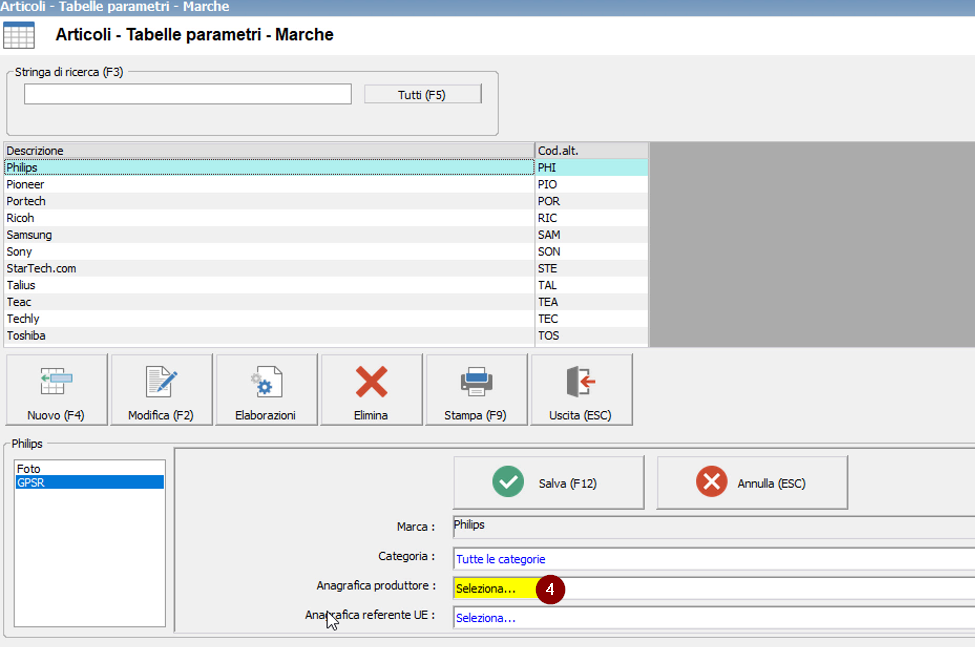Click the TEC code cell

(591, 318)
